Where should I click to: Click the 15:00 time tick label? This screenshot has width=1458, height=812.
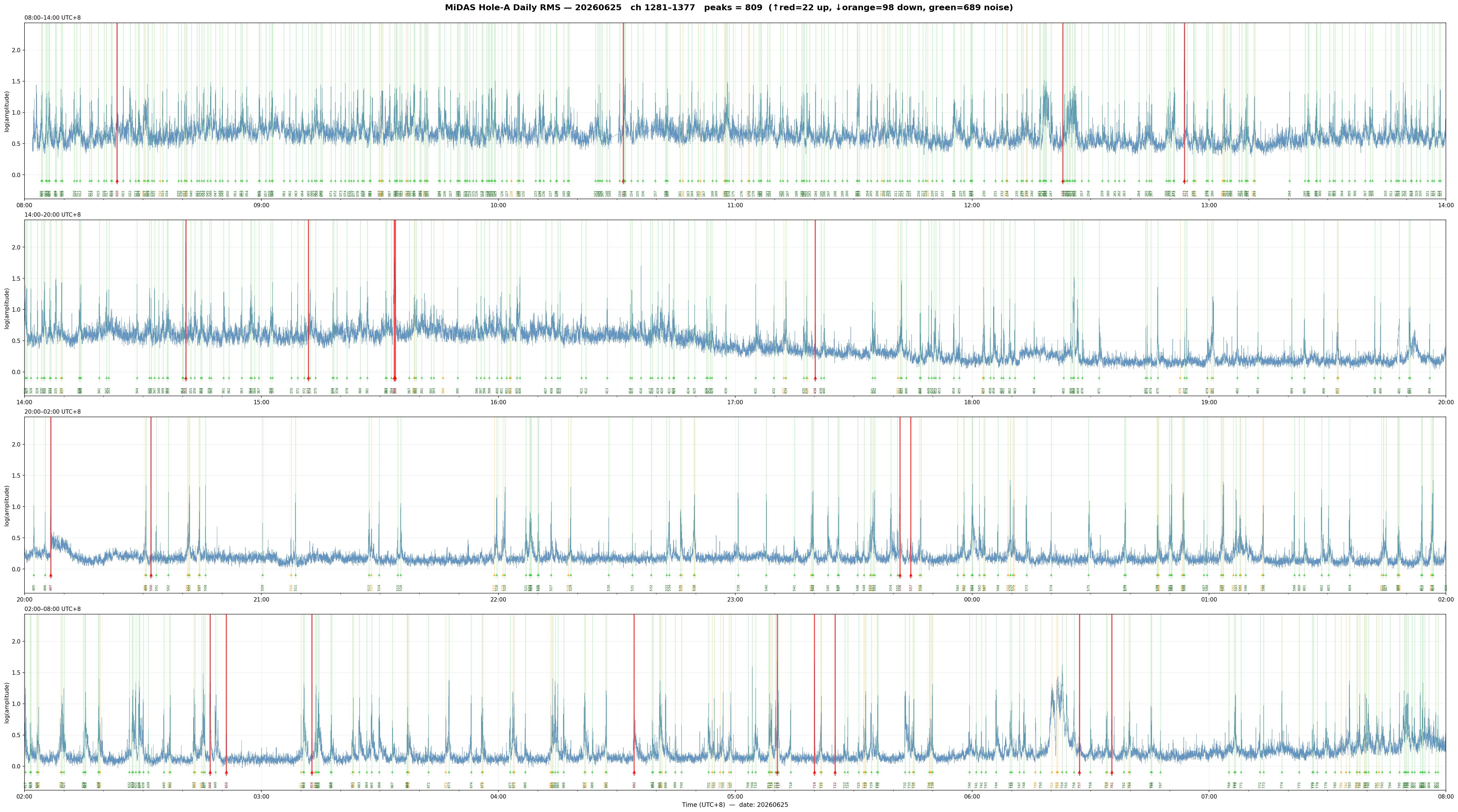click(x=262, y=402)
